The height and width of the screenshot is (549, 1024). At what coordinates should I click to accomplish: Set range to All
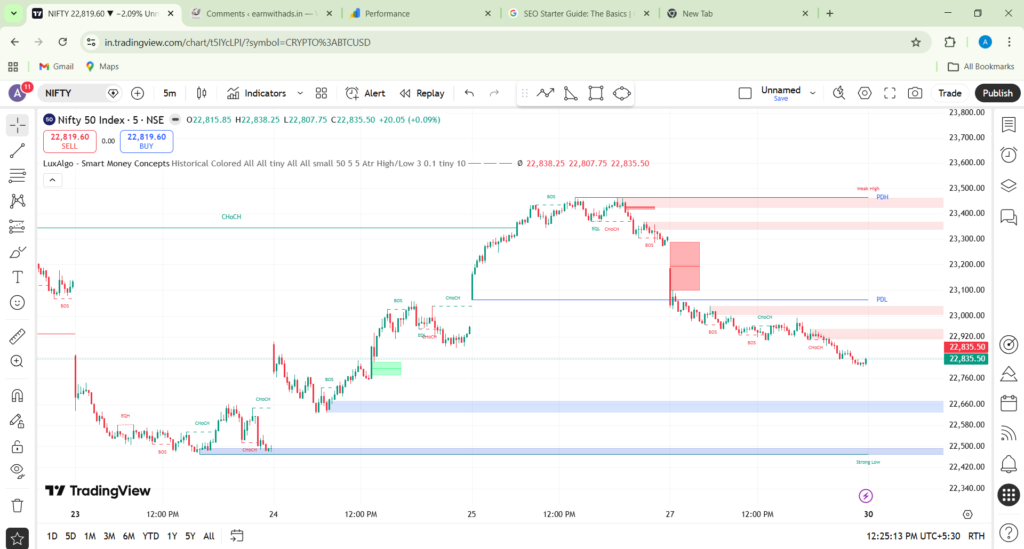click(x=209, y=536)
